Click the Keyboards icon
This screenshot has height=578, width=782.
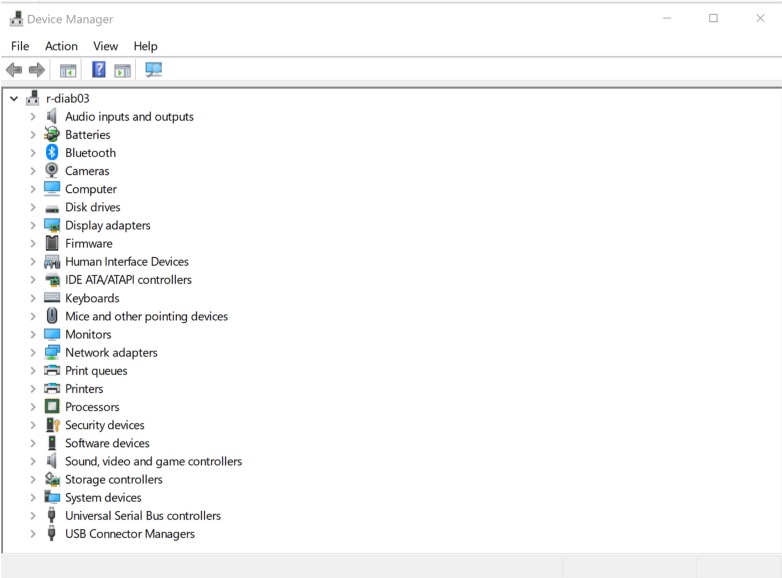(52, 298)
